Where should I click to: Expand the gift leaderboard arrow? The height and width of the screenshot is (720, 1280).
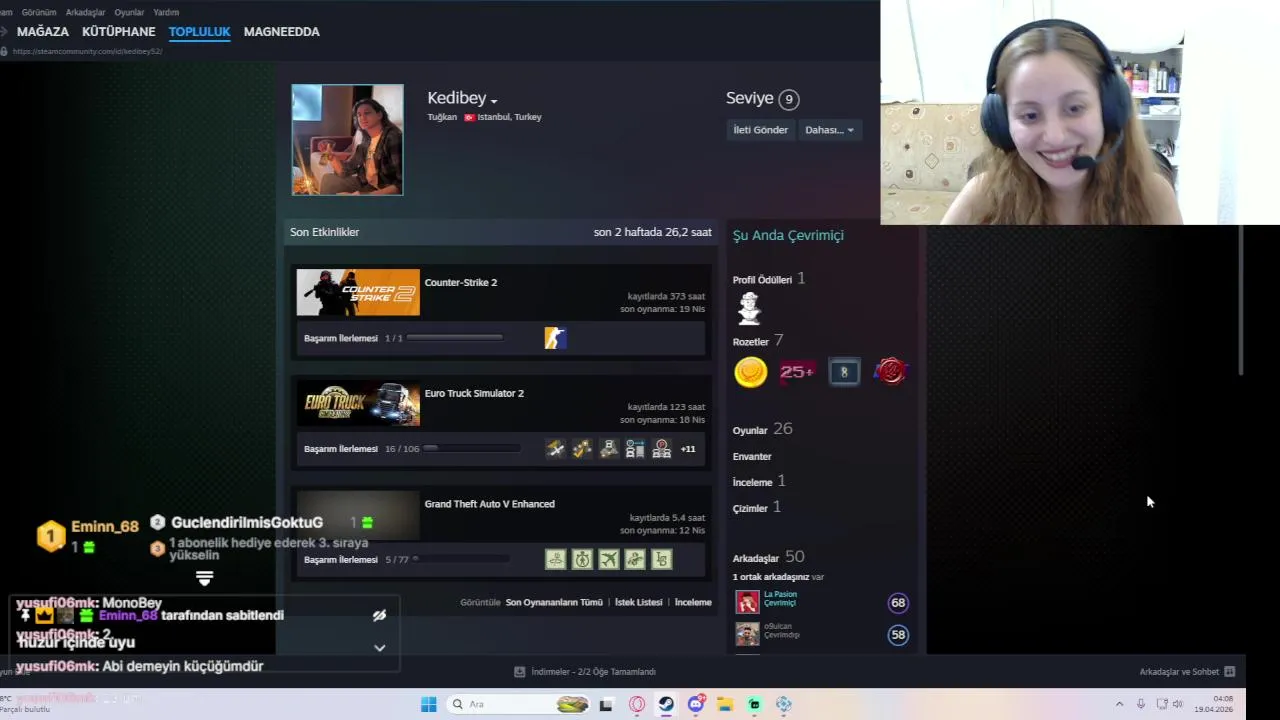point(204,578)
